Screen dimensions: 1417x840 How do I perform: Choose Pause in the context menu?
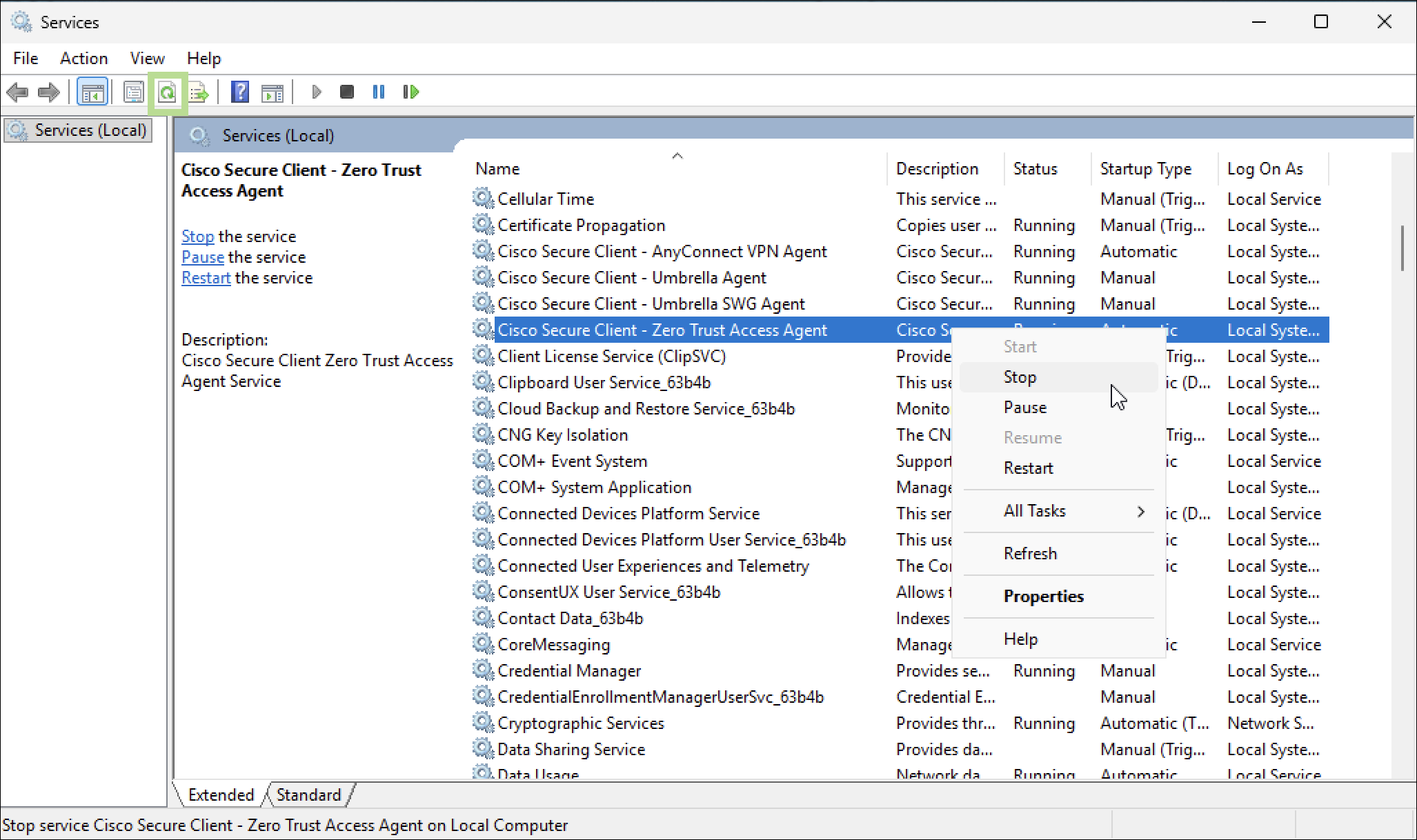pyautogui.click(x=1058, y=408)
